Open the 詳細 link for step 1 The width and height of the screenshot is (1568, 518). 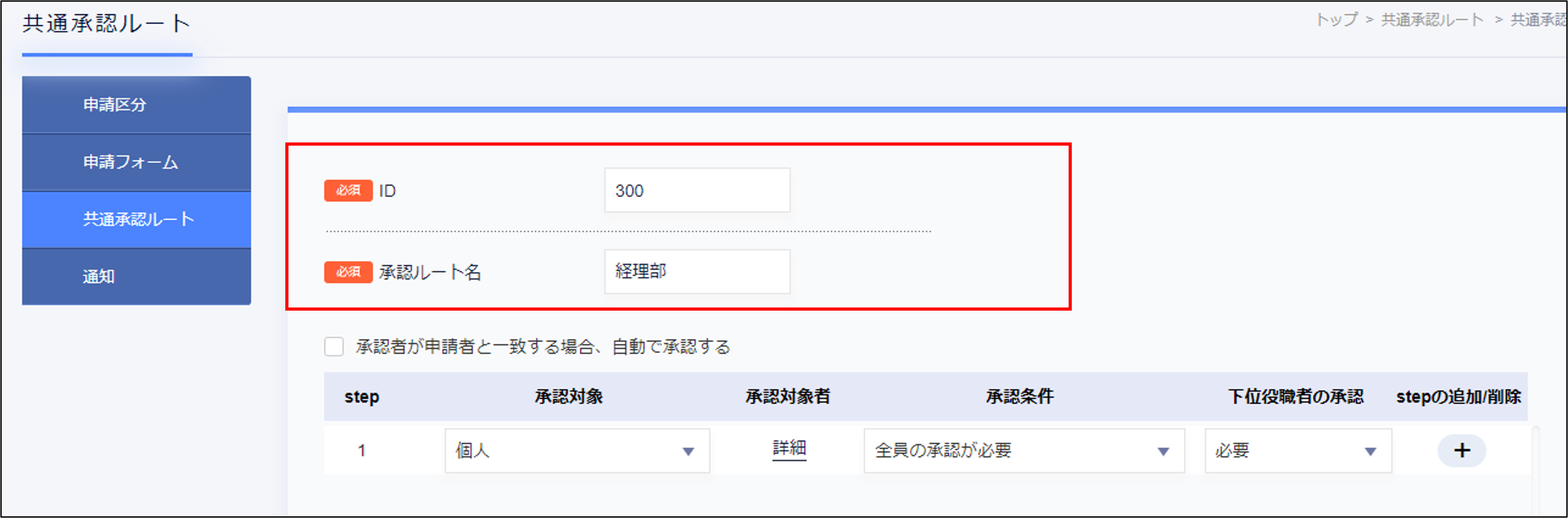[x=789, y=449]
